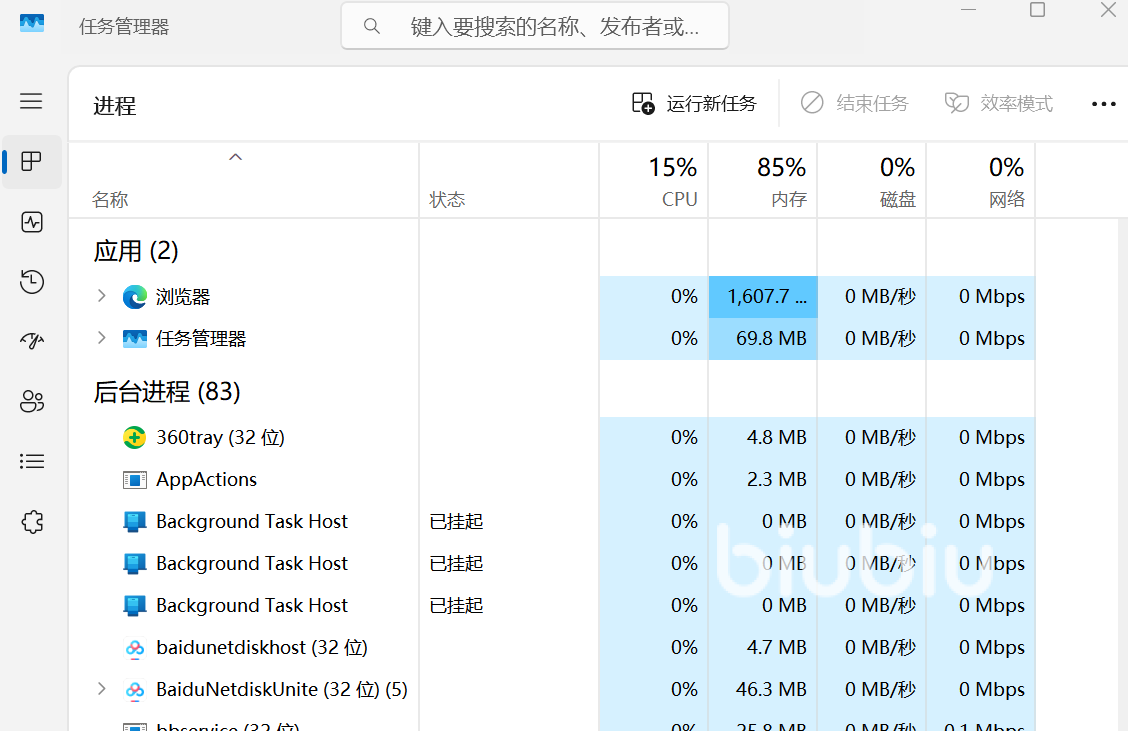Expand the 任务管理器 process group

(x=101, y=339)
